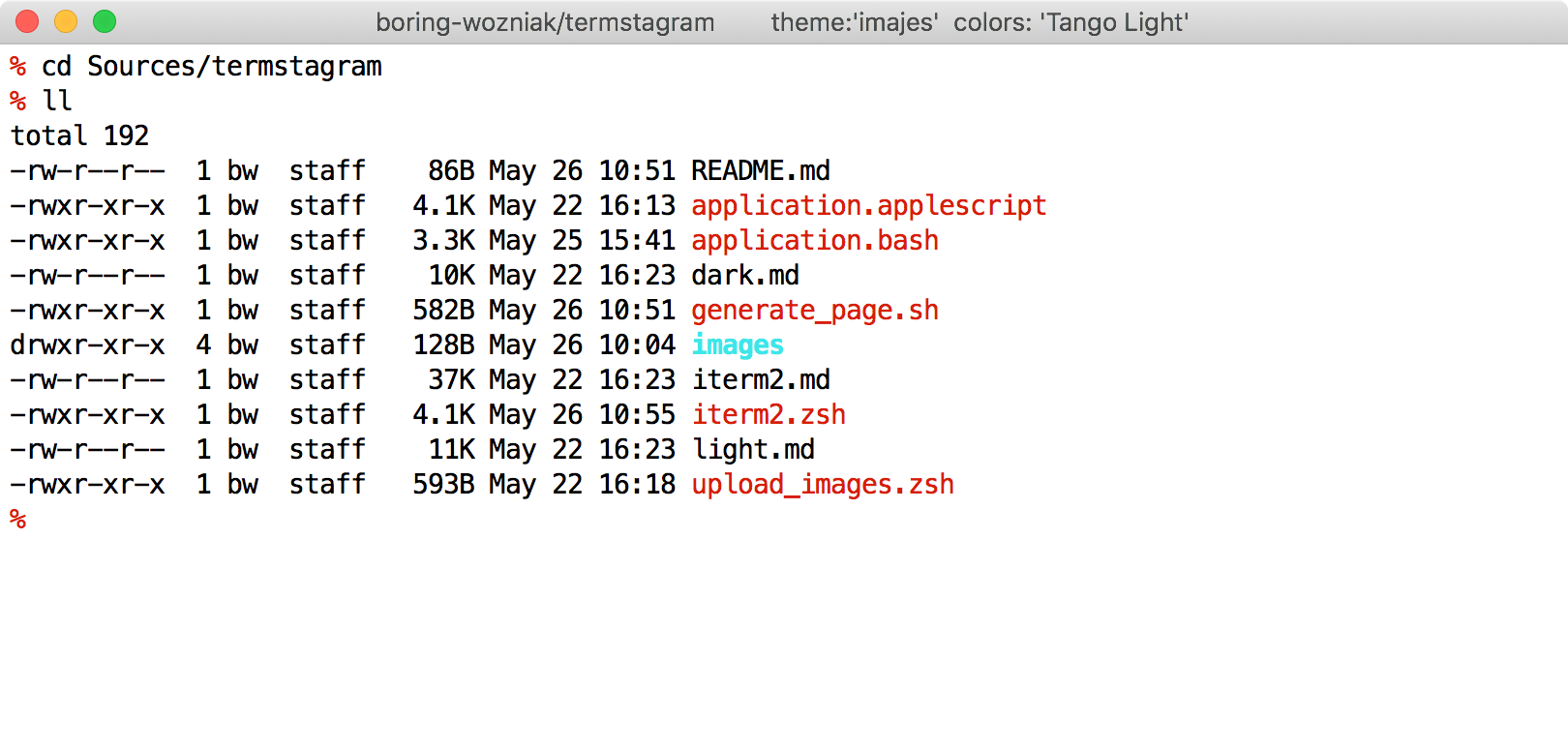The image size is (1568, 749).
Task: Click the upload_images.zsh filename
Action: tap(822, 485)
